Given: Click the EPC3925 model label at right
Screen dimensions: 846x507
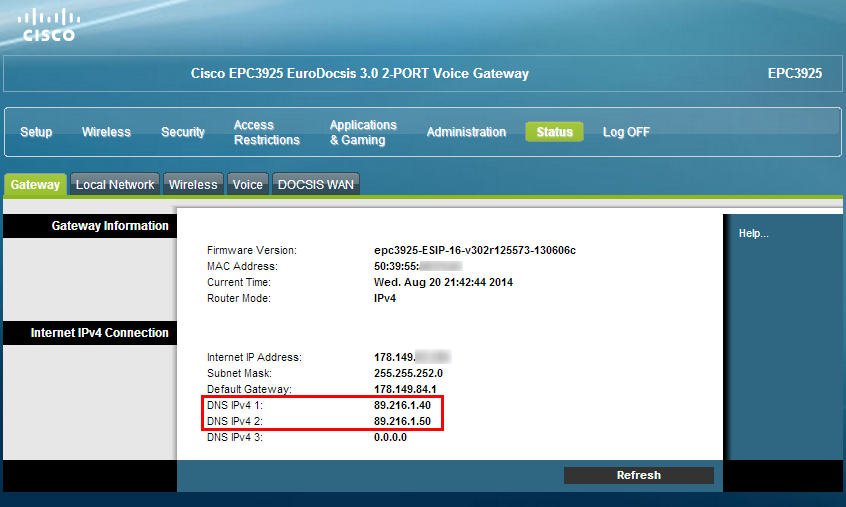Looking at the screenshot, I should pyautogui.click(x=795, y=73).
